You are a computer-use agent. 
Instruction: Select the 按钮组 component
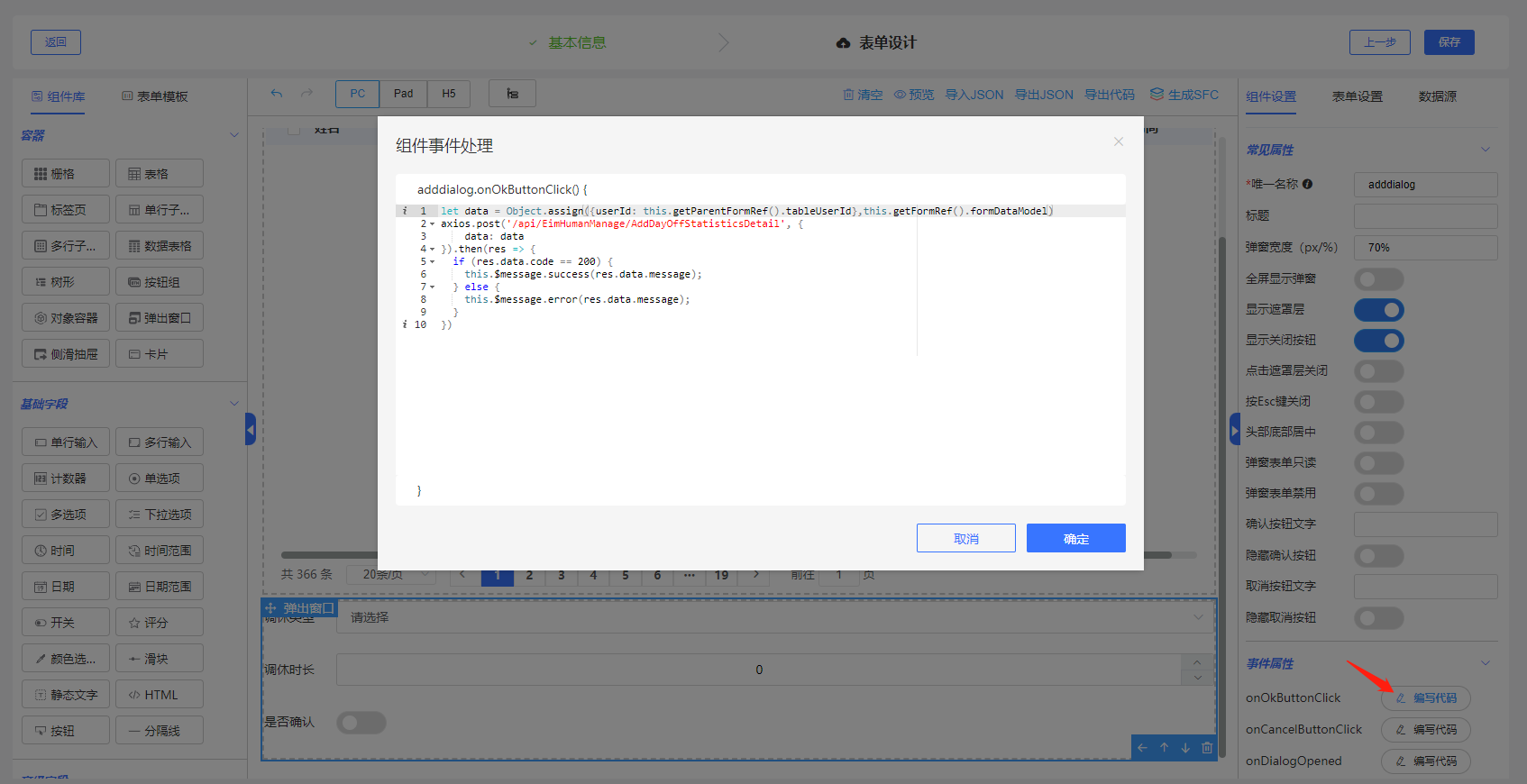click(160, 281)
